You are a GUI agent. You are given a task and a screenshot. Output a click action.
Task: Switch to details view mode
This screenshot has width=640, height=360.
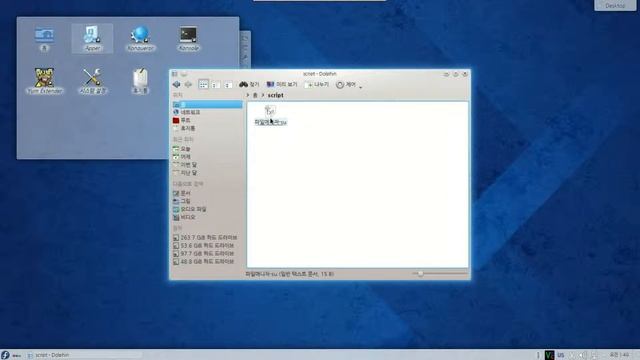point(228,85)
